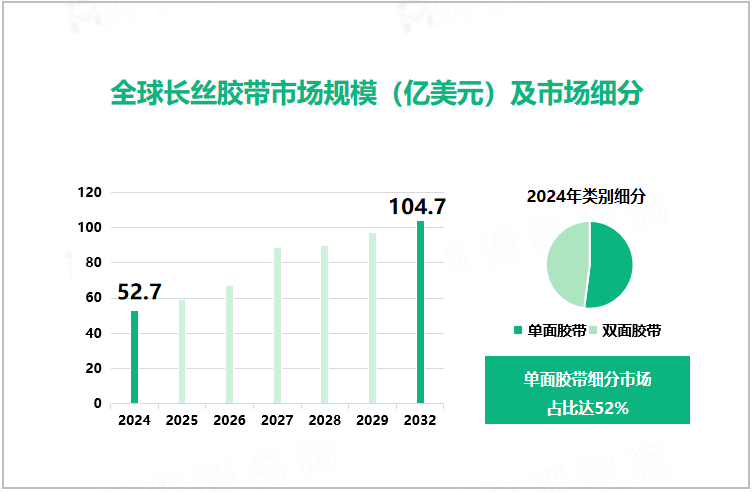
Task: Click the y-axis value 0
Action: tap(98, 403)
